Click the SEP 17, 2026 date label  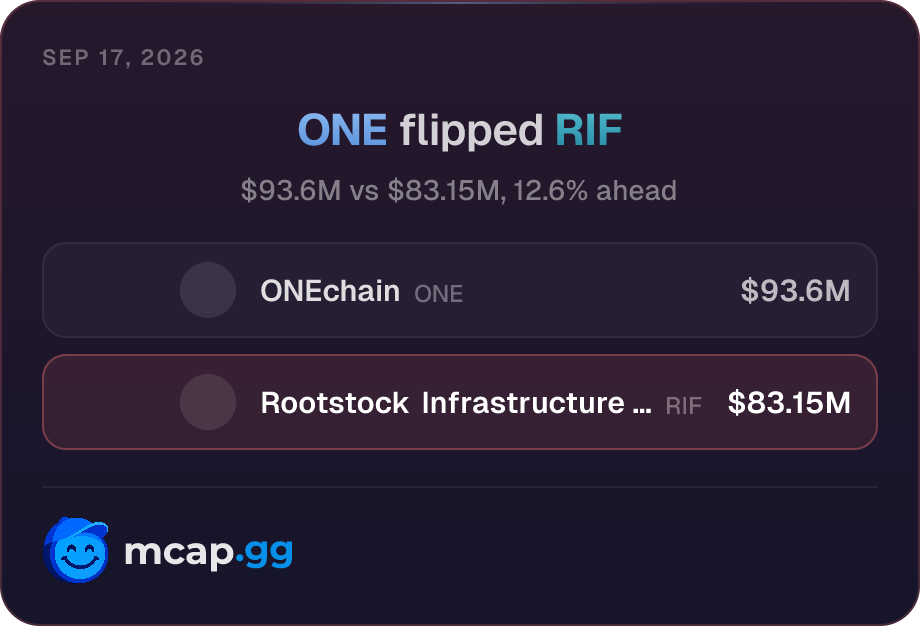pos(123,57)
